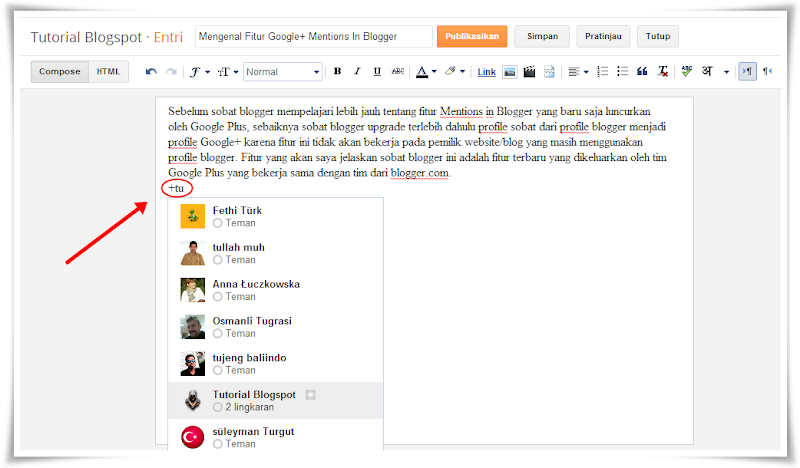Click the Teman circle icon under süleyman Turgut
This screenshot has width=800, height=468.
click(218, 444)
